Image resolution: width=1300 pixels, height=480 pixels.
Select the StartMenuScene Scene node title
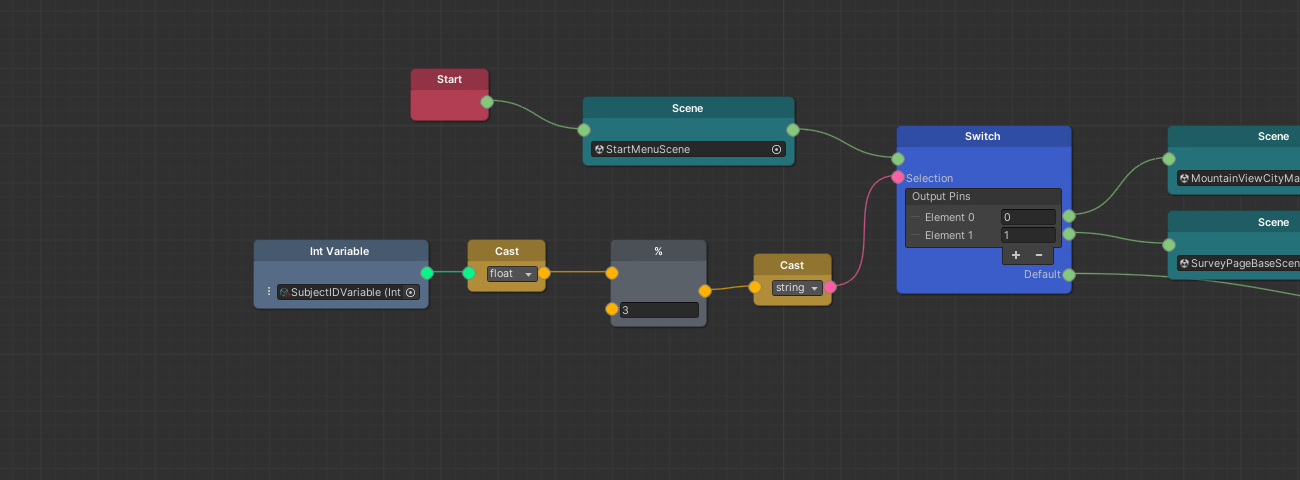point(688,108)
